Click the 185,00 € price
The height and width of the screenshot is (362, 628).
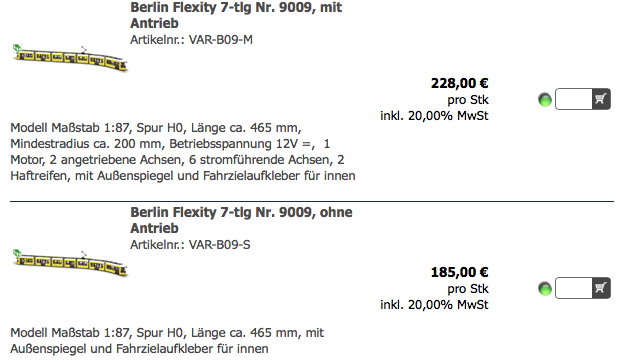pos(459,272)
